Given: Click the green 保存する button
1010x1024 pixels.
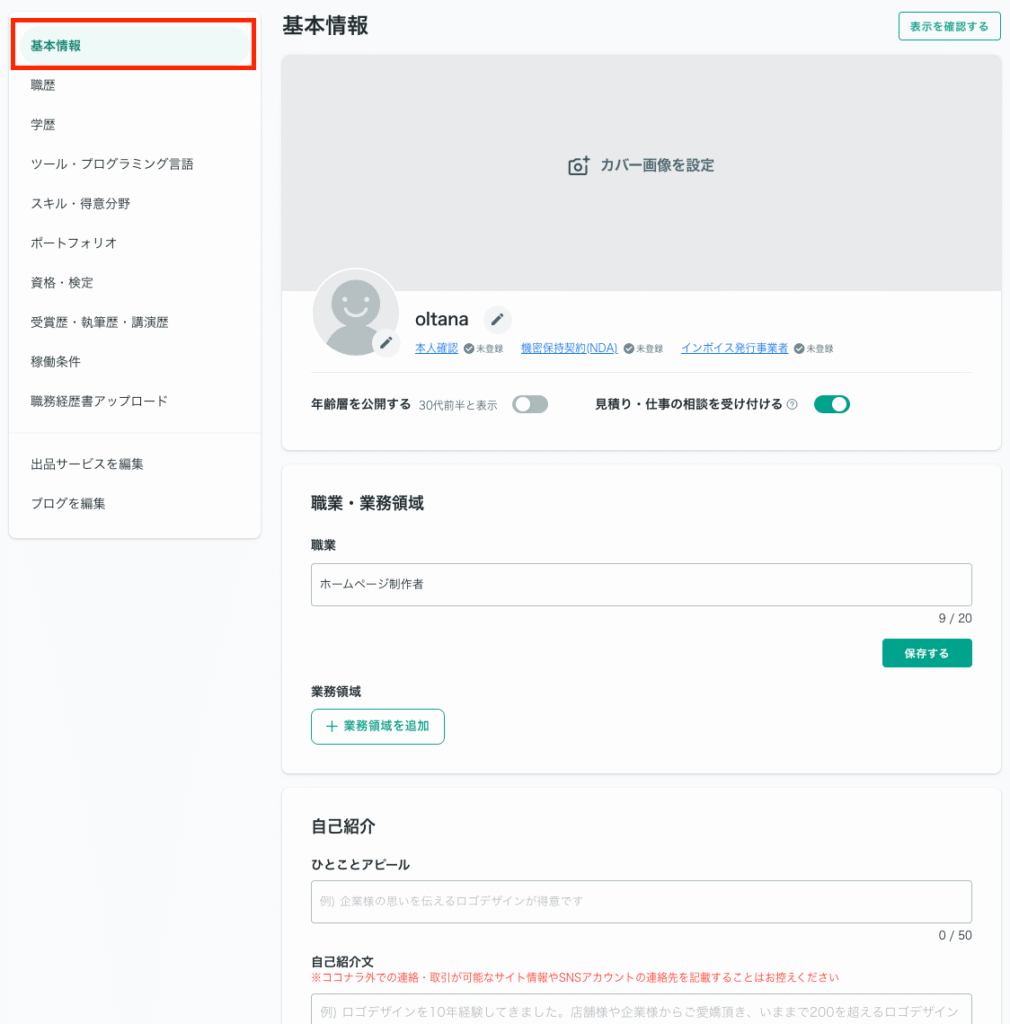Looking at the screenshot, I should (x=926, y=653).
